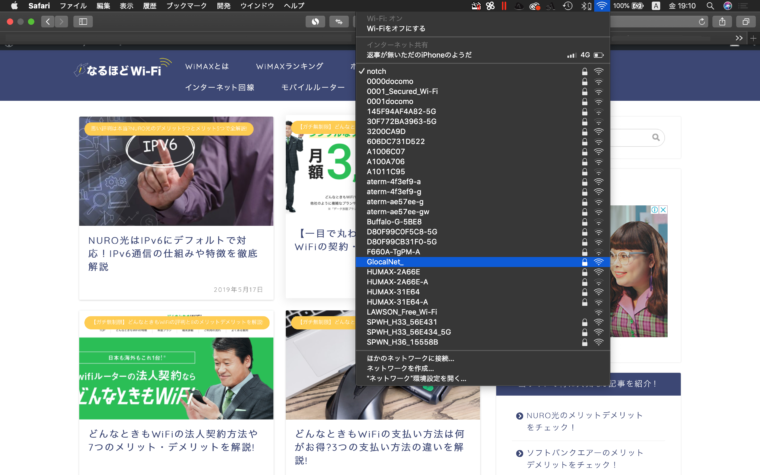The width and height of the screenshot is (760, 475).
Task: Click the red pause menu bar icon
Action: click(504, 6)
